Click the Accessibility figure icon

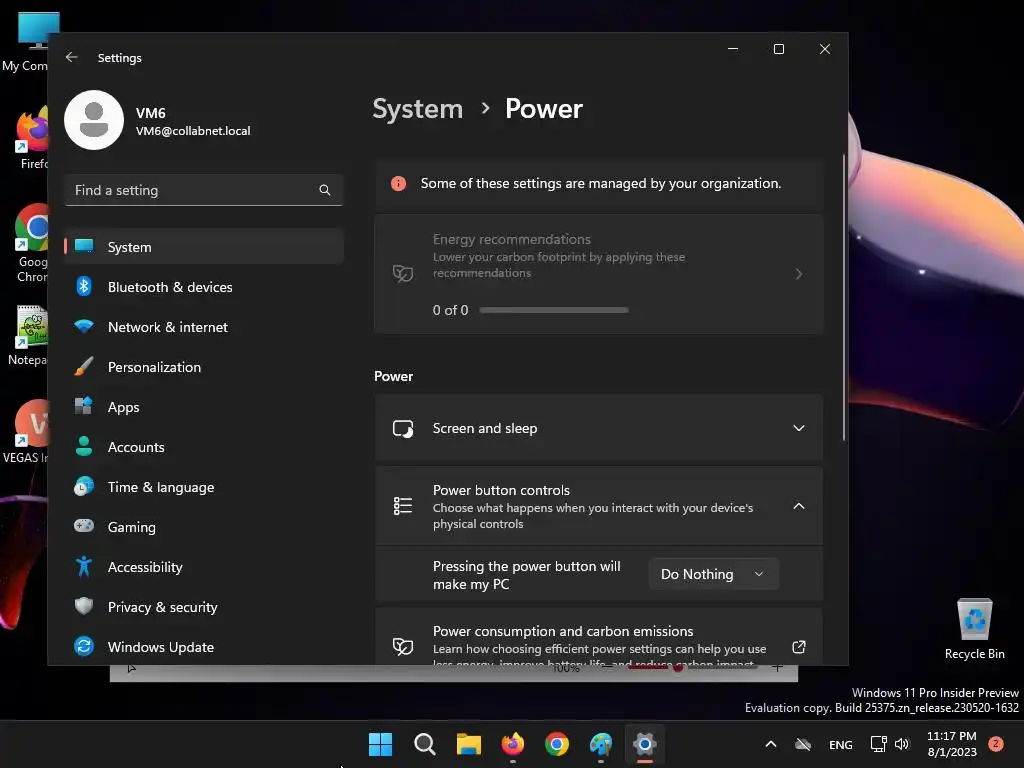84,566
